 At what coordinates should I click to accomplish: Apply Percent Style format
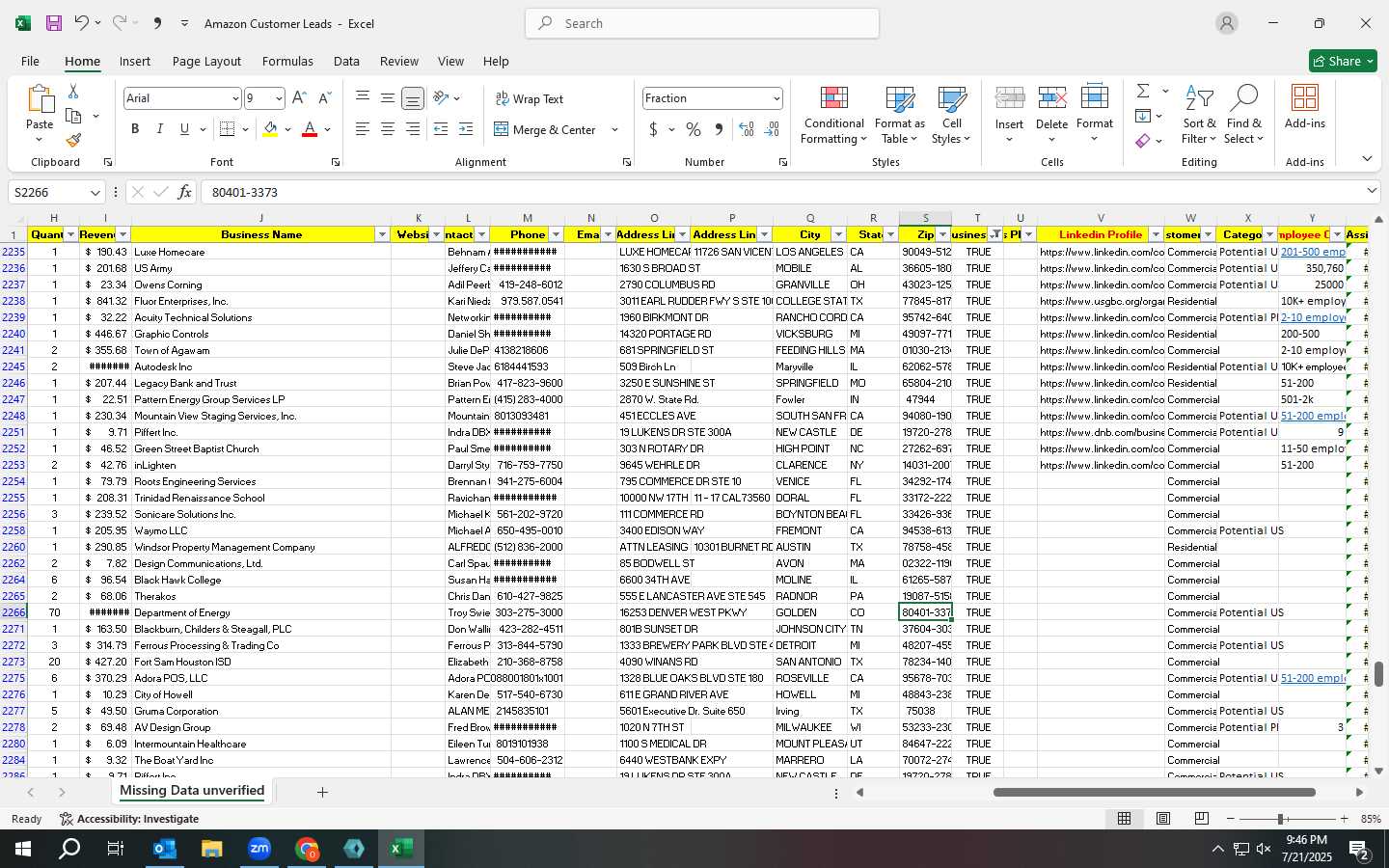point(694,129)
